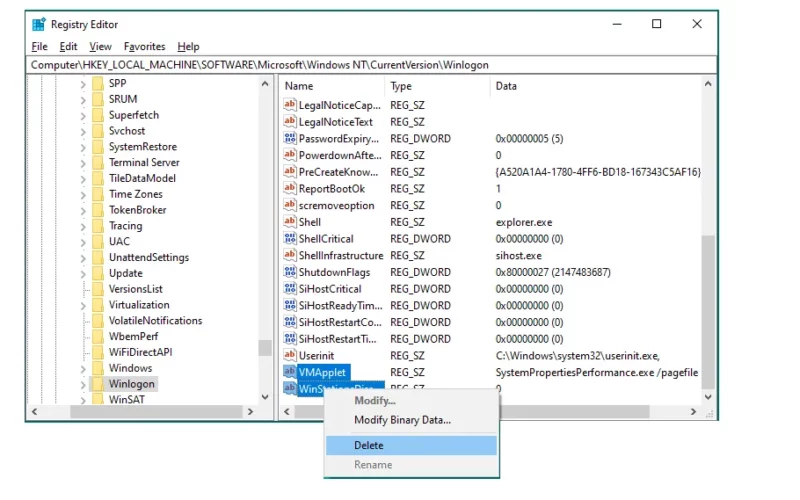
Task: Select the UnattendSettings tree item
Action: click(148, 257)
